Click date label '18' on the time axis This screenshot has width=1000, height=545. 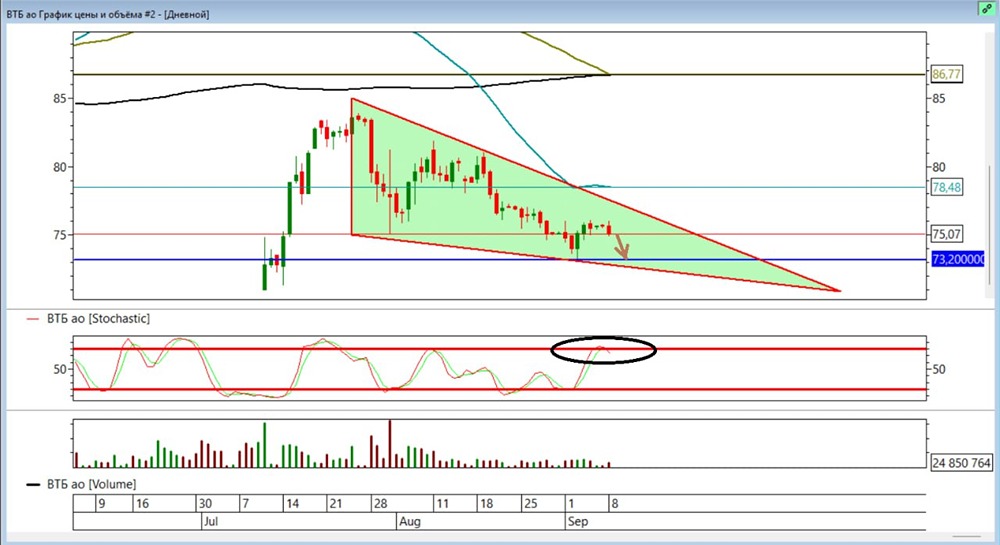click(486, 504)
